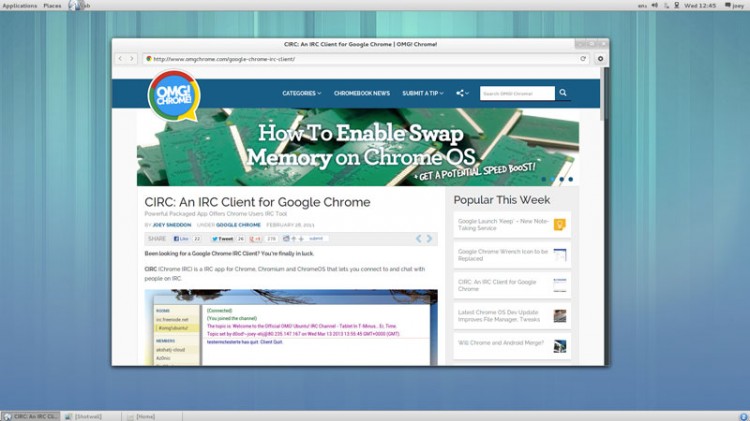The width and height of the screenshot is (750, 421).
Task: Open the Applications menu in top panel
Action: [20, 6]
